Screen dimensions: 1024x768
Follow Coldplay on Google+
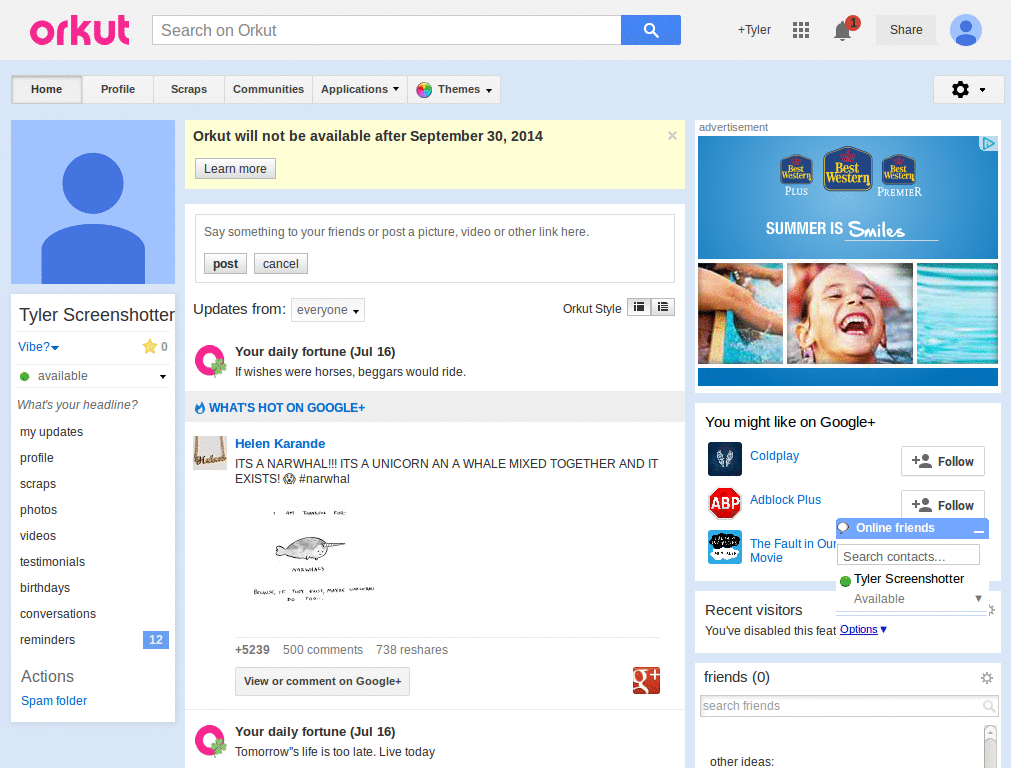point(942,462)
